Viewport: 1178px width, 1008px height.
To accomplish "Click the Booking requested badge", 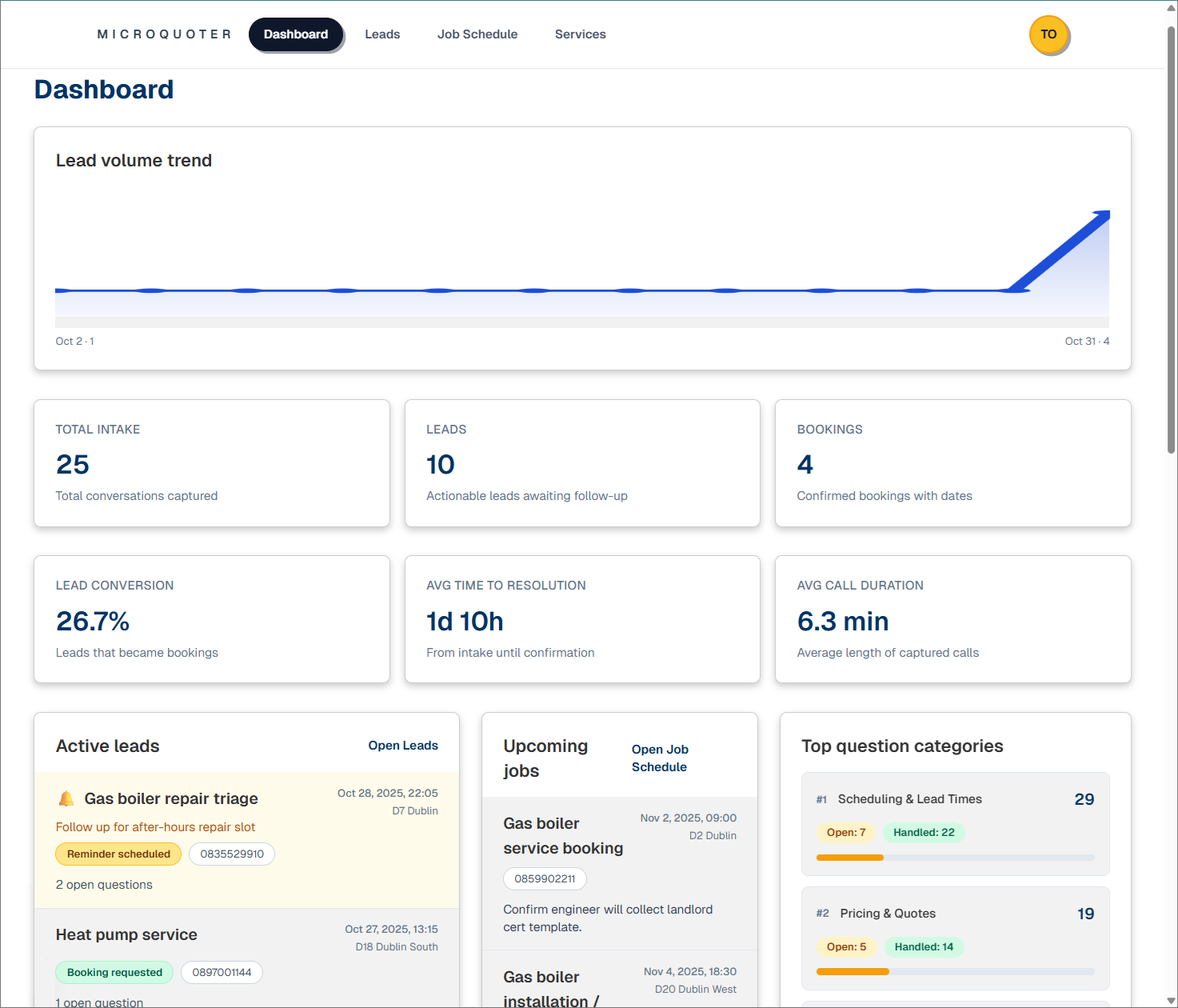I will (114, 973).
